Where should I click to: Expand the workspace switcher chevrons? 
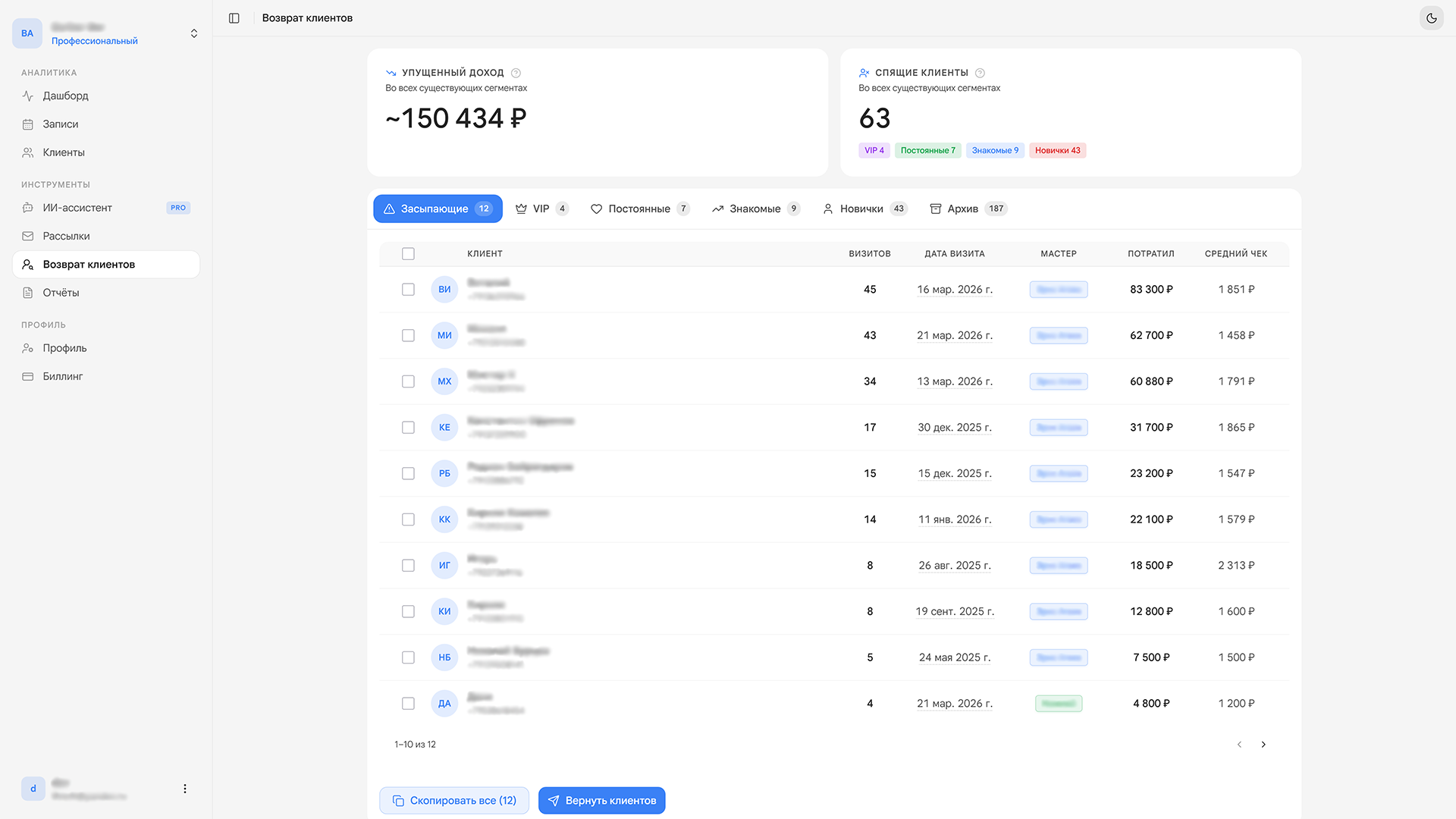tap(194, 33)
